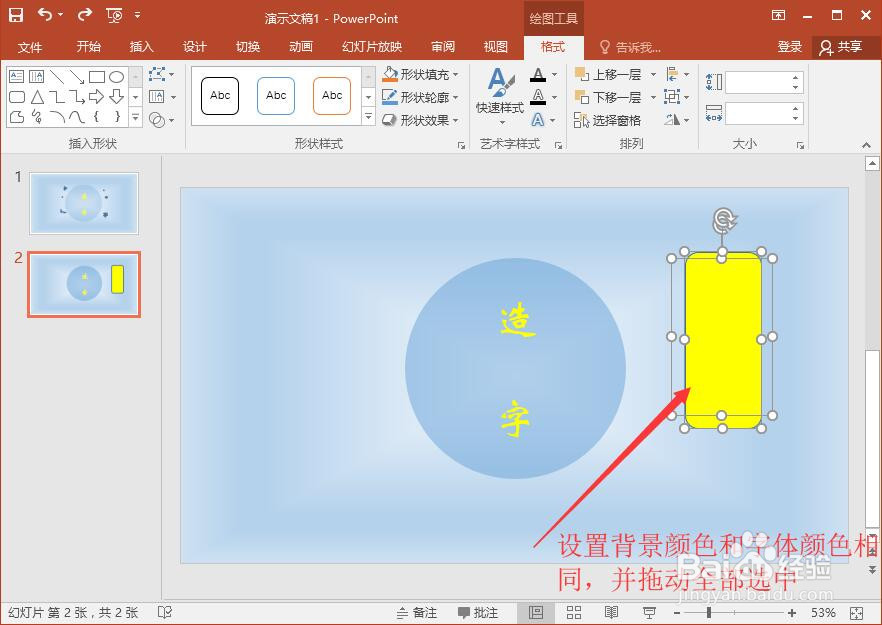Select the down block arrow shape
This screenshot has height=625, width=882.
[116, 97]
